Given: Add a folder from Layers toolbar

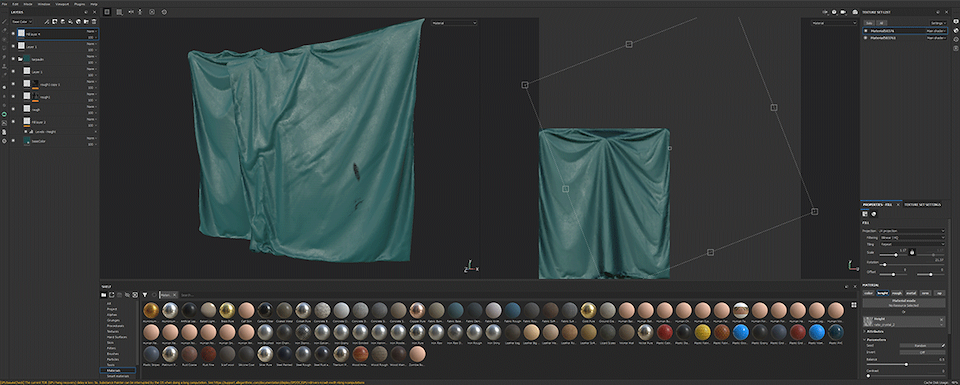Looking at the screenshot, I should click(x=86, y=21).
